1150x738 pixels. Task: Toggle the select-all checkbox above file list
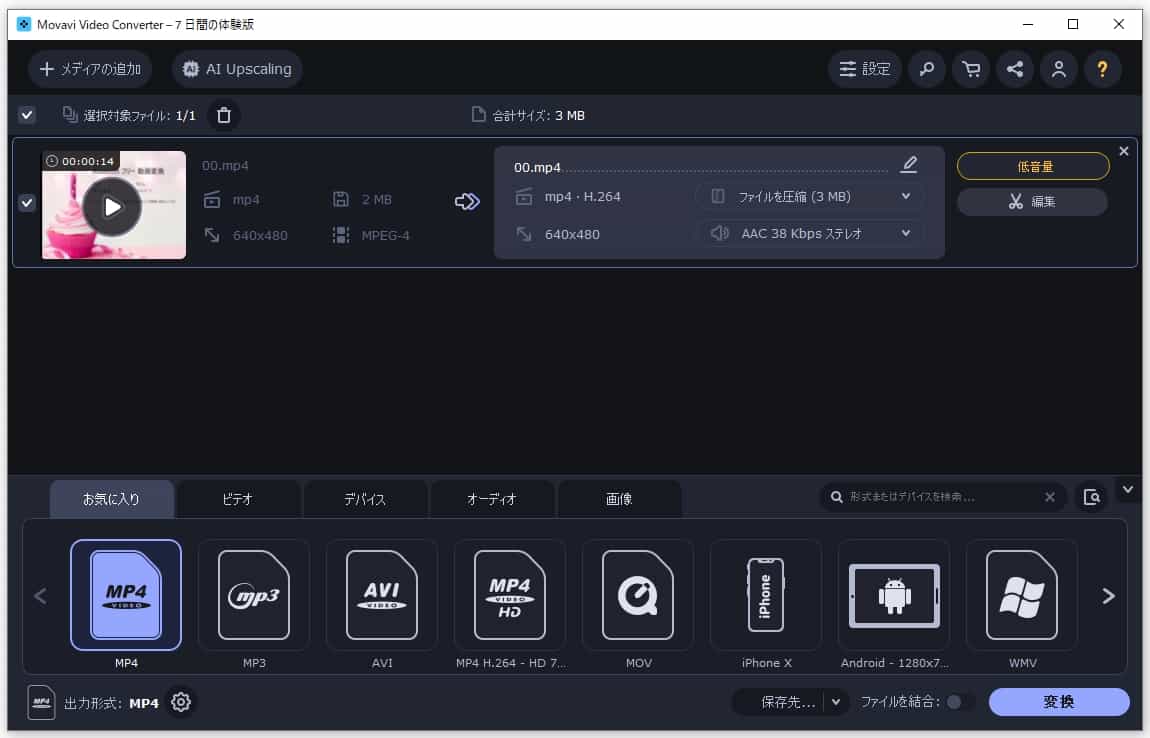pyautogui.click(x=25, y=115)
